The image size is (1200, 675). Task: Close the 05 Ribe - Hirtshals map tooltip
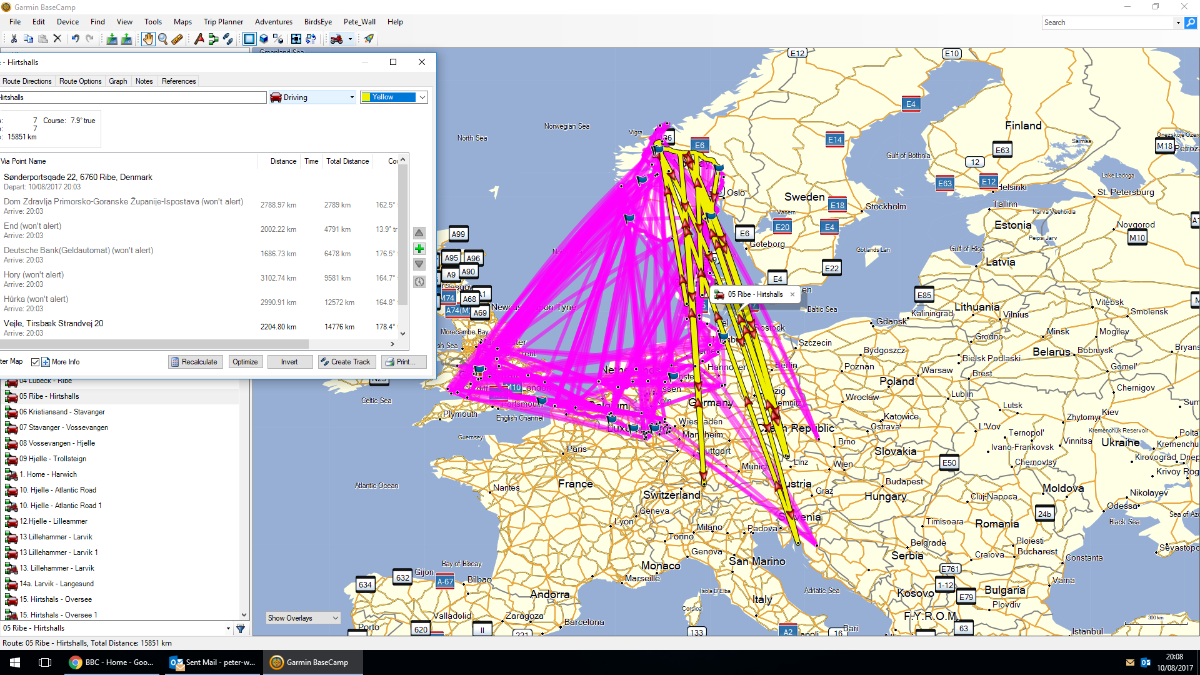click(792, 295)
